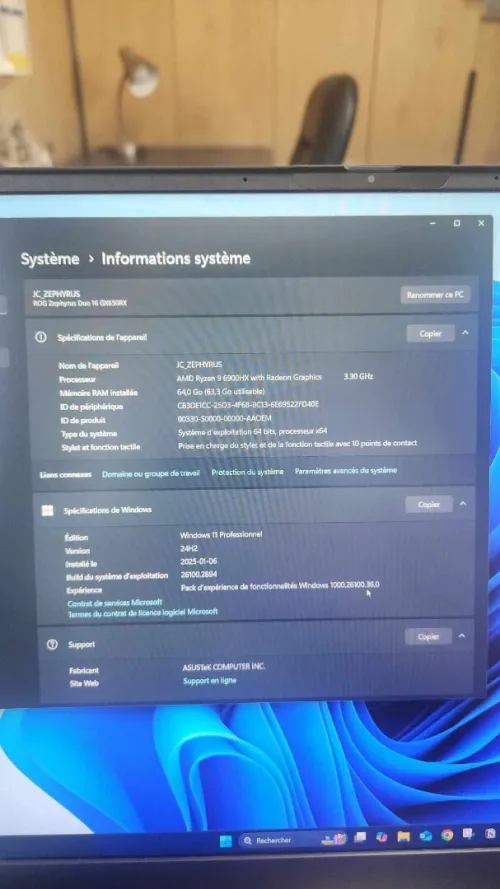Click the search highlight image in Rechercher box
The width and height of the screenshot is (500, 889).
pos(334,839)
